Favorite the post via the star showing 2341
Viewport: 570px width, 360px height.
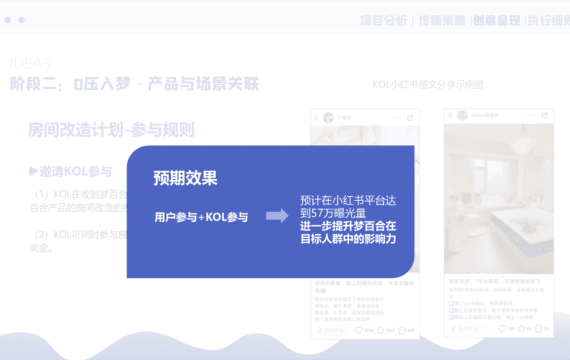380,330
